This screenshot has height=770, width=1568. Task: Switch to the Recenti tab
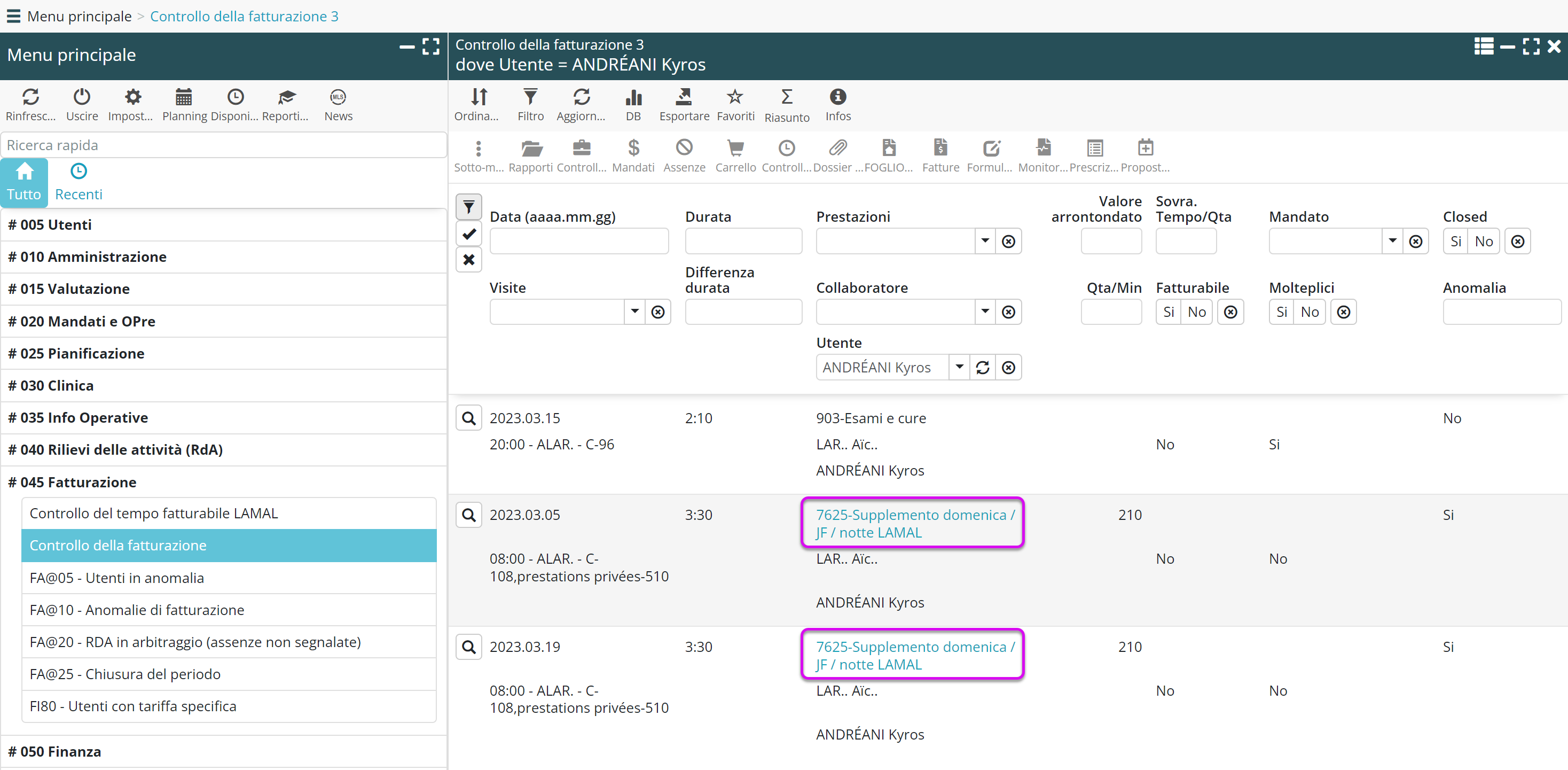click(x=79, y=182)
